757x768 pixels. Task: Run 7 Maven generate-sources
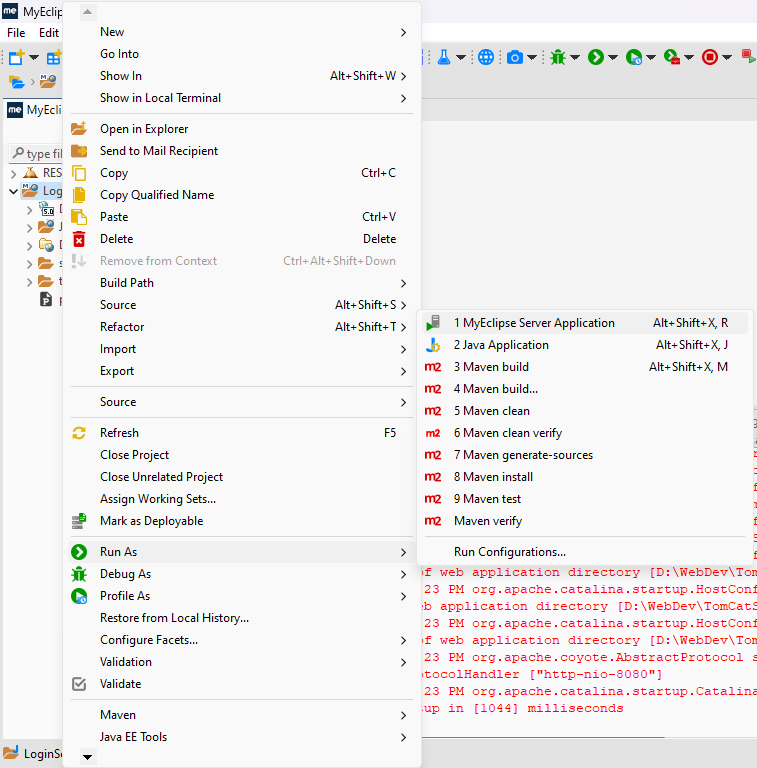point(523,455)
